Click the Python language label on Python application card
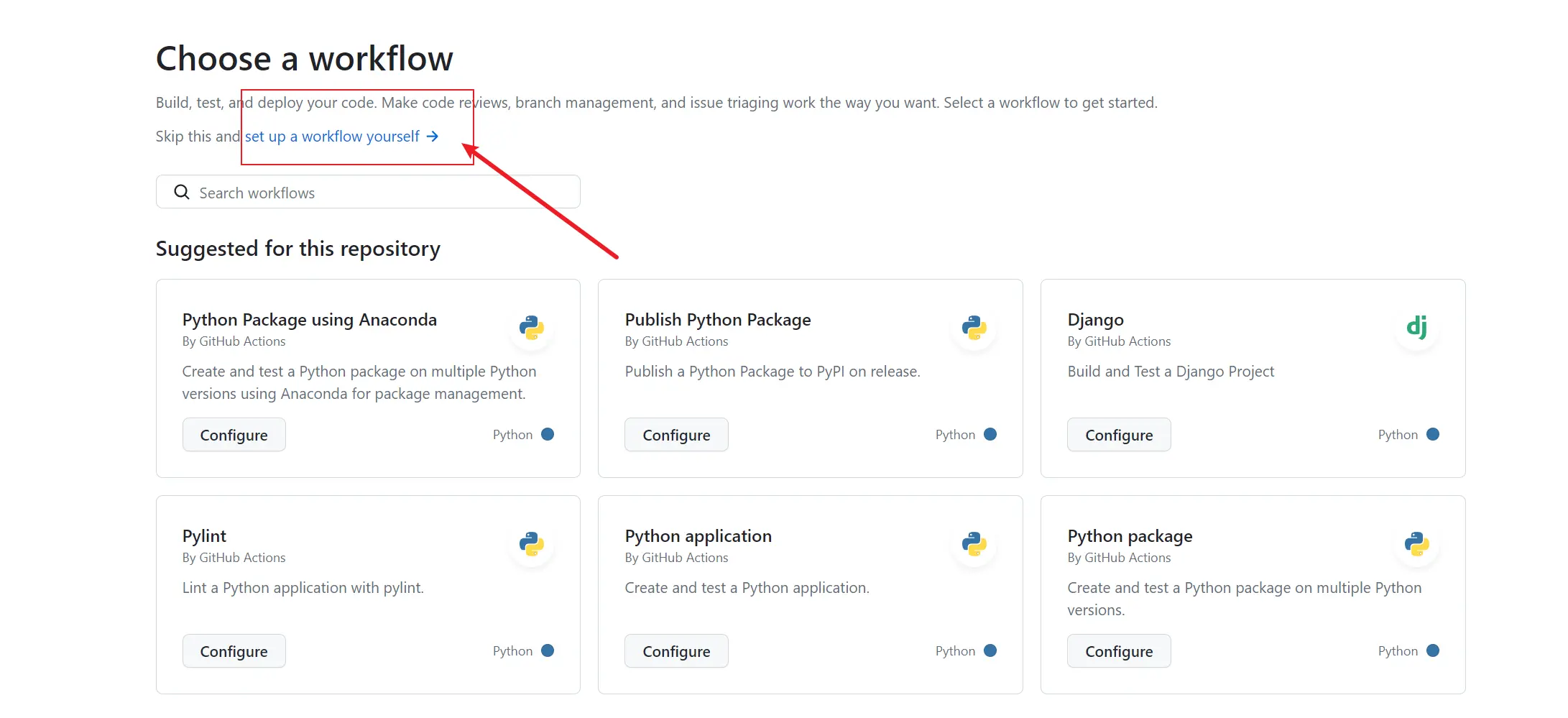Viewport: 1568px width, 718px height. pyautogui.click(x=955, y=651)
